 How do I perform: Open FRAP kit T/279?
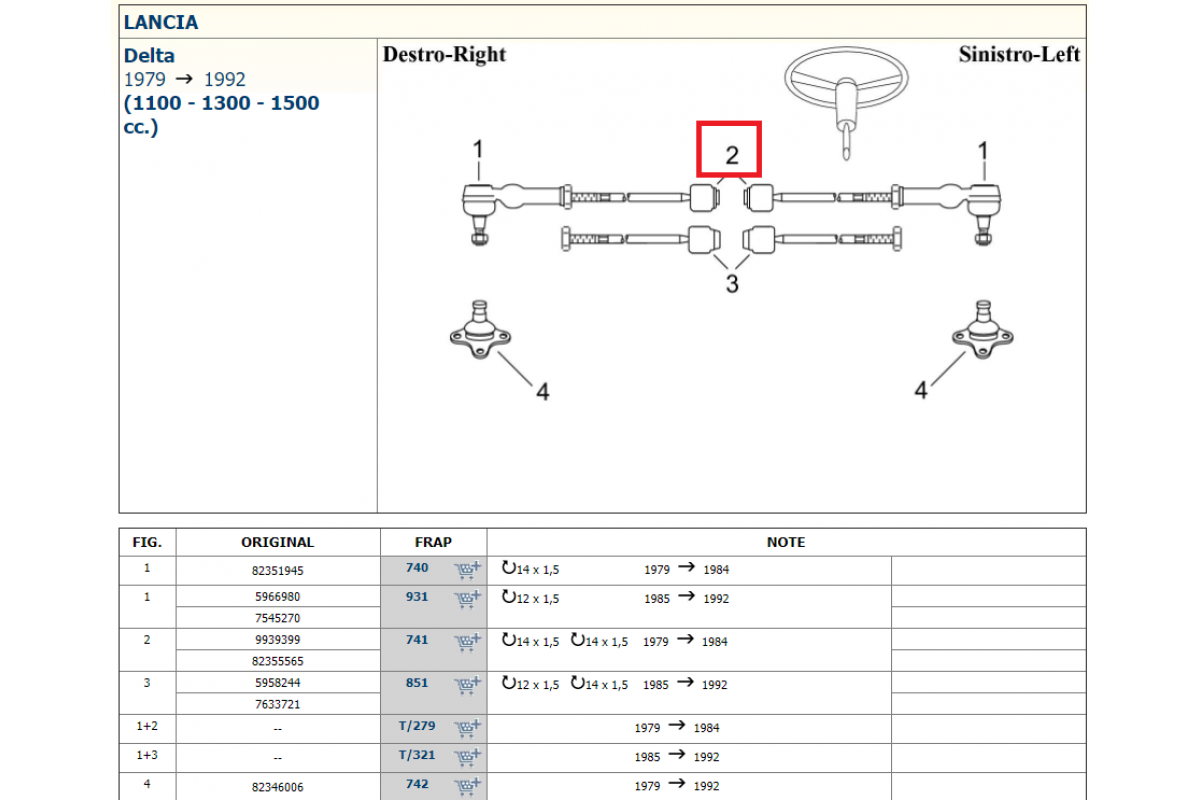coord(417,726)
